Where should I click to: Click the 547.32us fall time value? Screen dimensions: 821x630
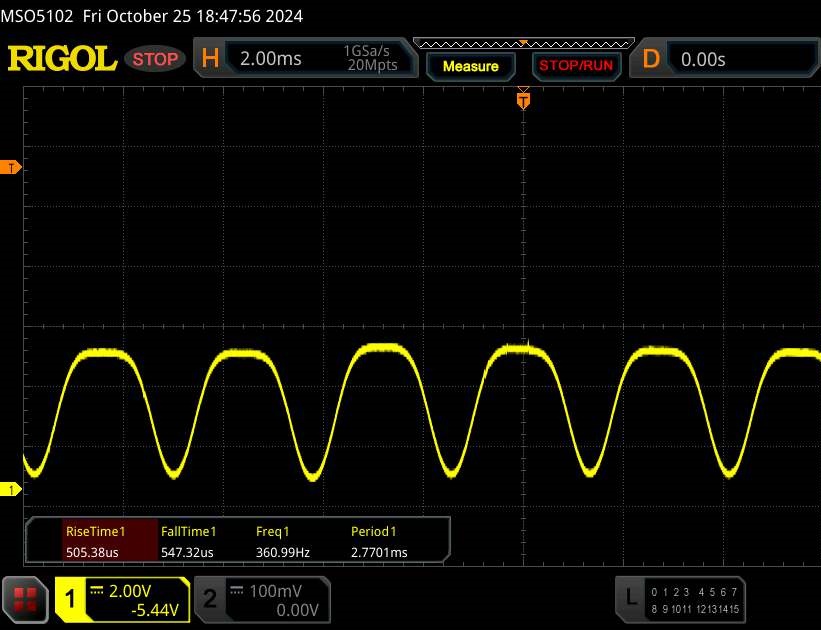click(187, 552)
